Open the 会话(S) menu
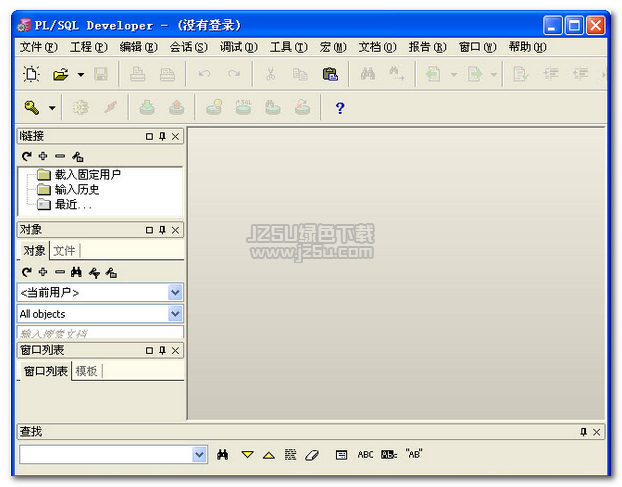This screenshot has width=622, height=487. click(x=188, y=47)
